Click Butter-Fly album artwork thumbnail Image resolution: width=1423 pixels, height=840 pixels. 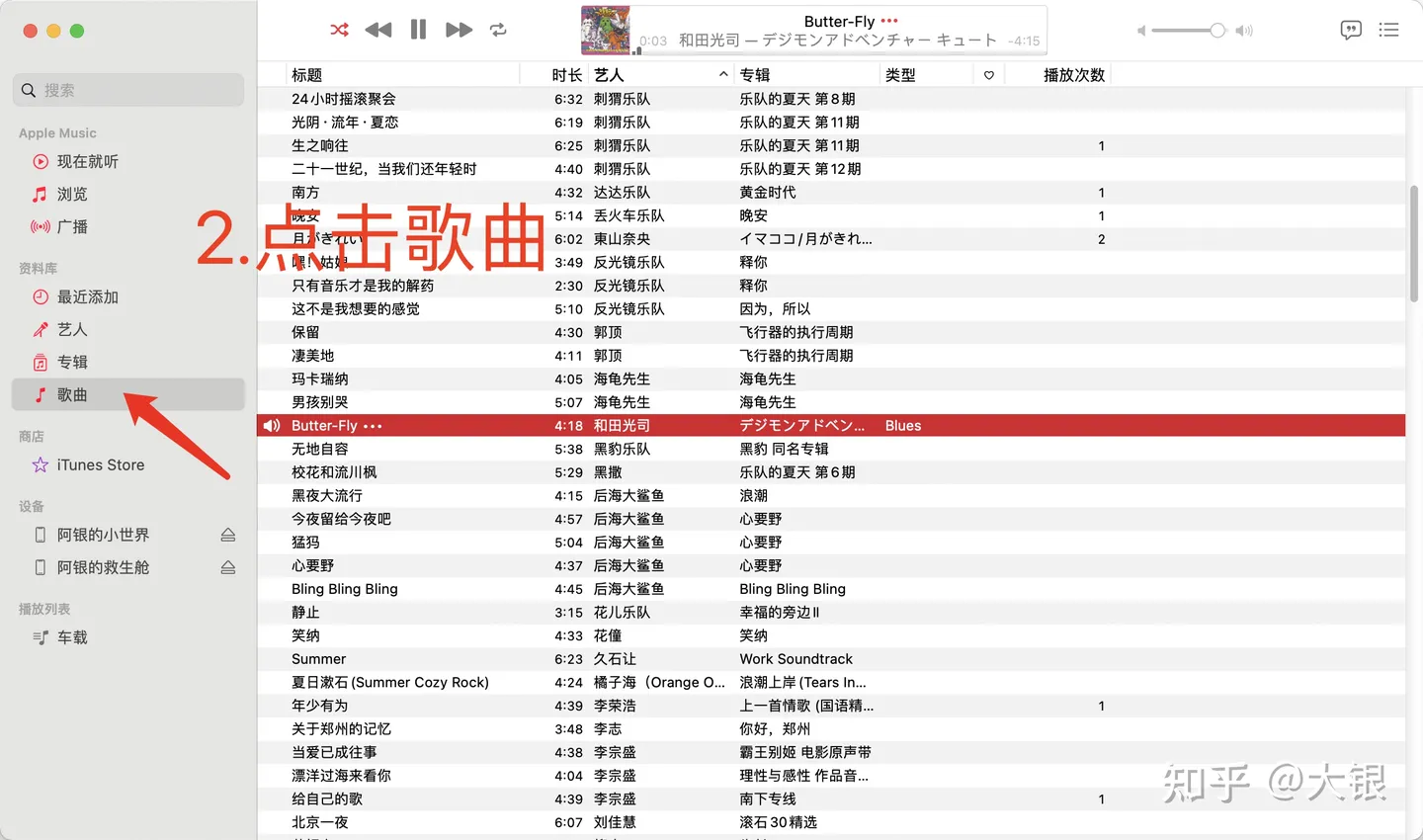[x=606, y=30]
